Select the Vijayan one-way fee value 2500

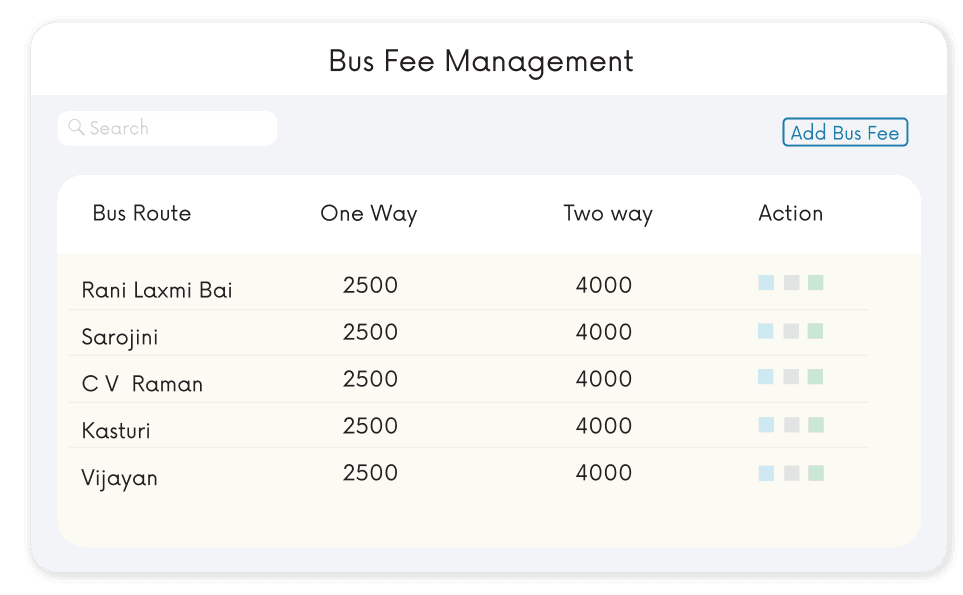(370, 473)
